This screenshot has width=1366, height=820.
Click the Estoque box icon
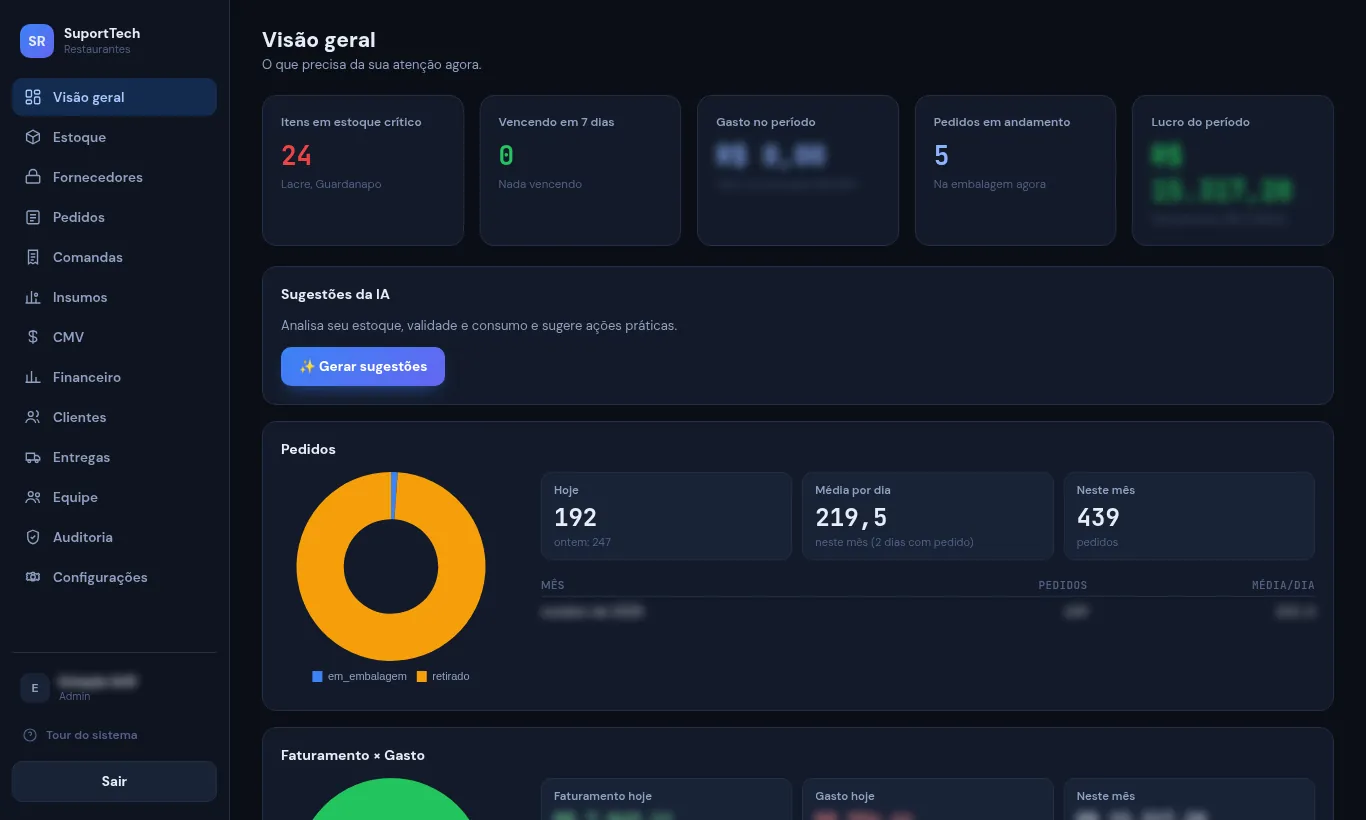click(x=33, y=137)
